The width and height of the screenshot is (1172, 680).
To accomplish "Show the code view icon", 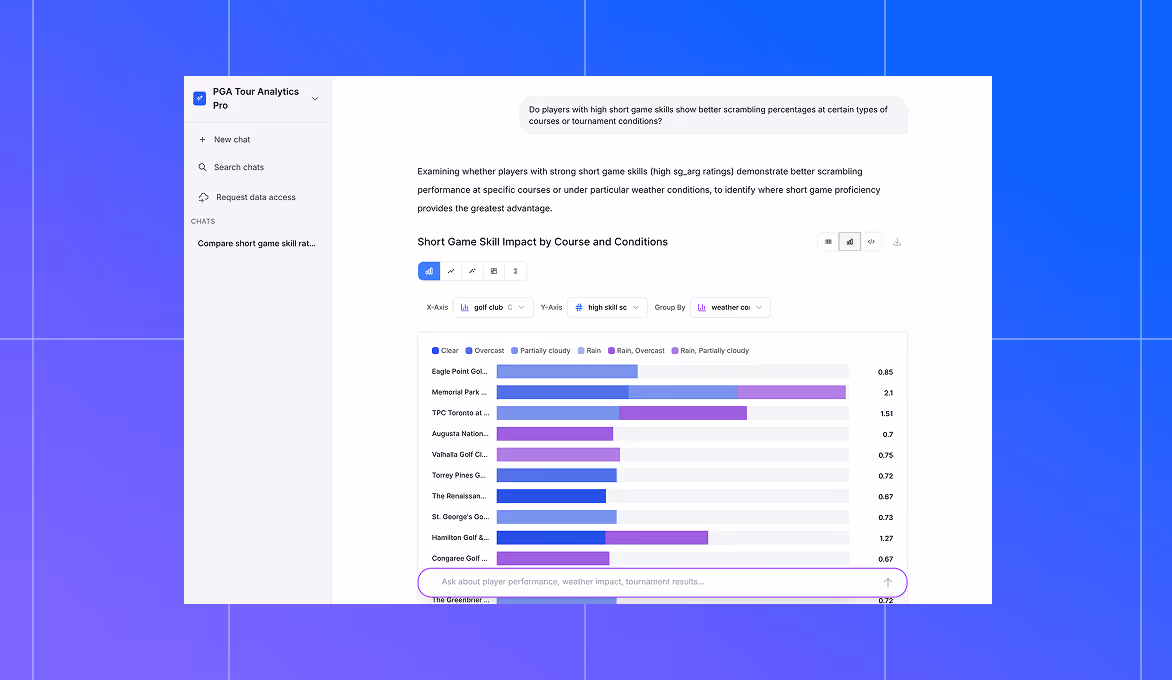I will point(872,241).
